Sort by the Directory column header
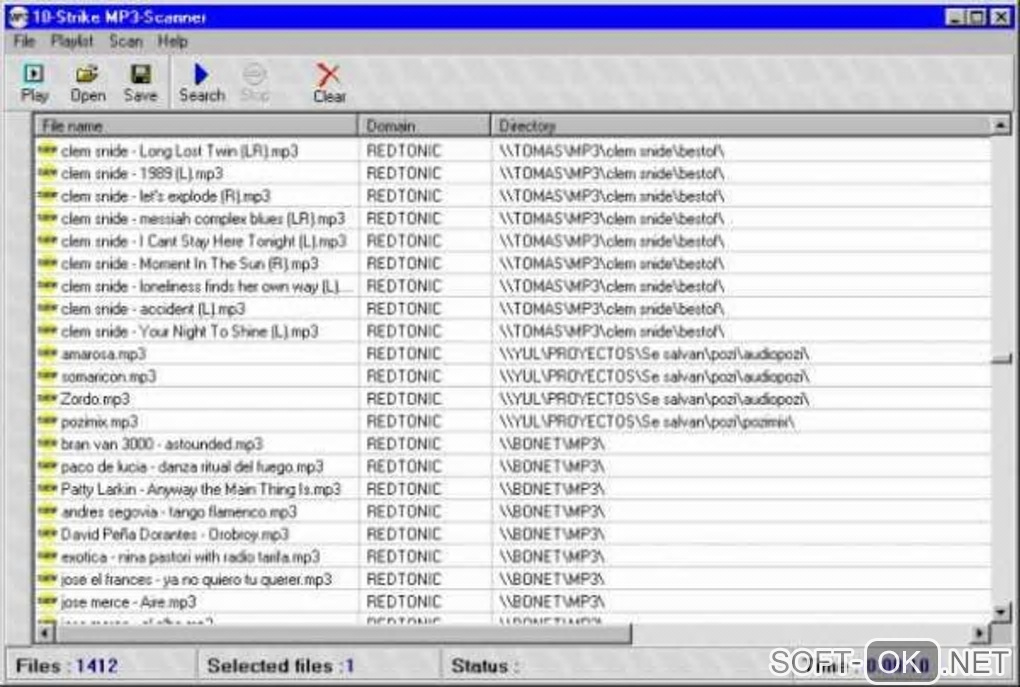1020x687 pixels. pos(741,125)
